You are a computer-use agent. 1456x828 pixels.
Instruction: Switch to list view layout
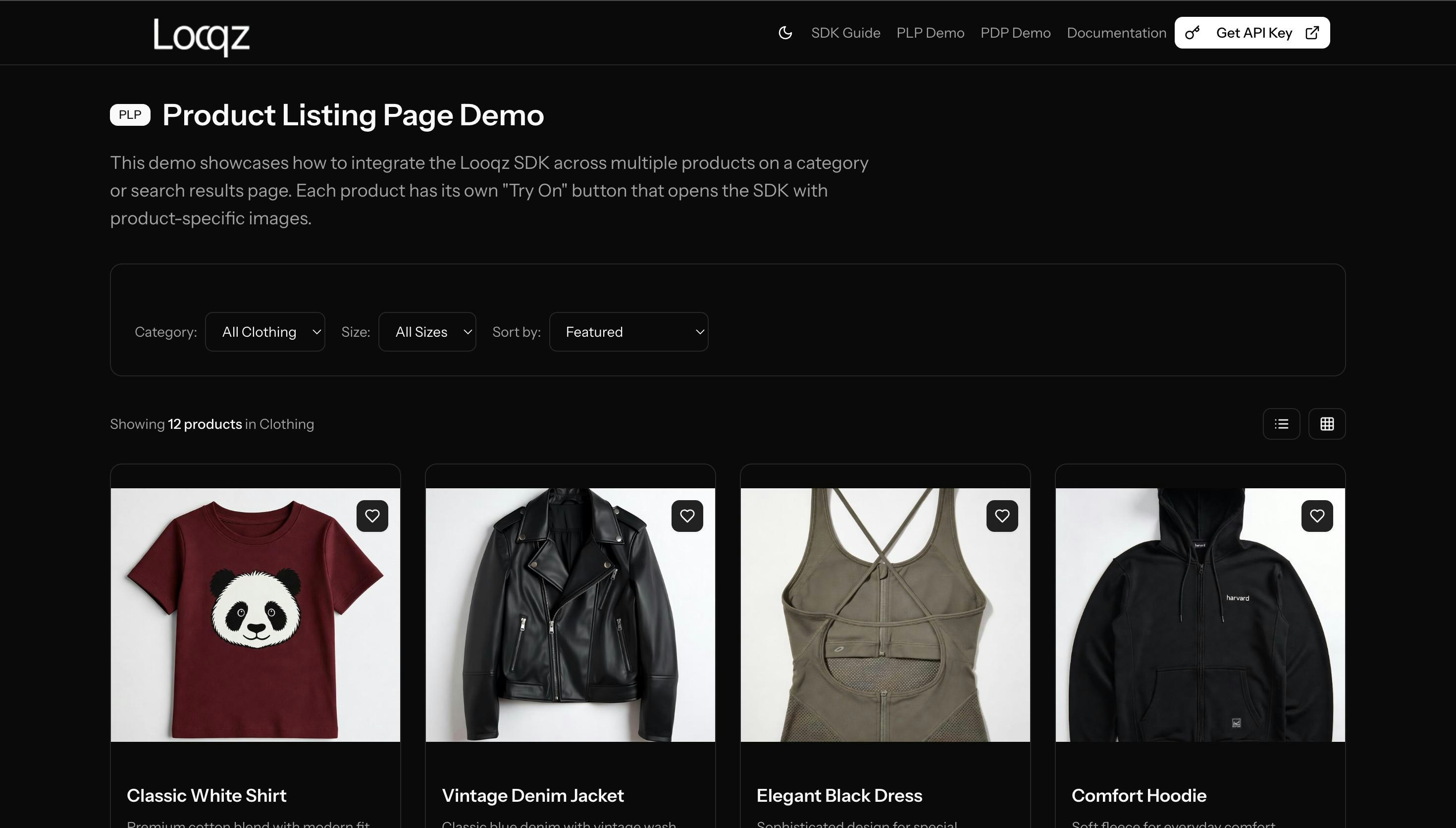click(x=1281, y=424)
